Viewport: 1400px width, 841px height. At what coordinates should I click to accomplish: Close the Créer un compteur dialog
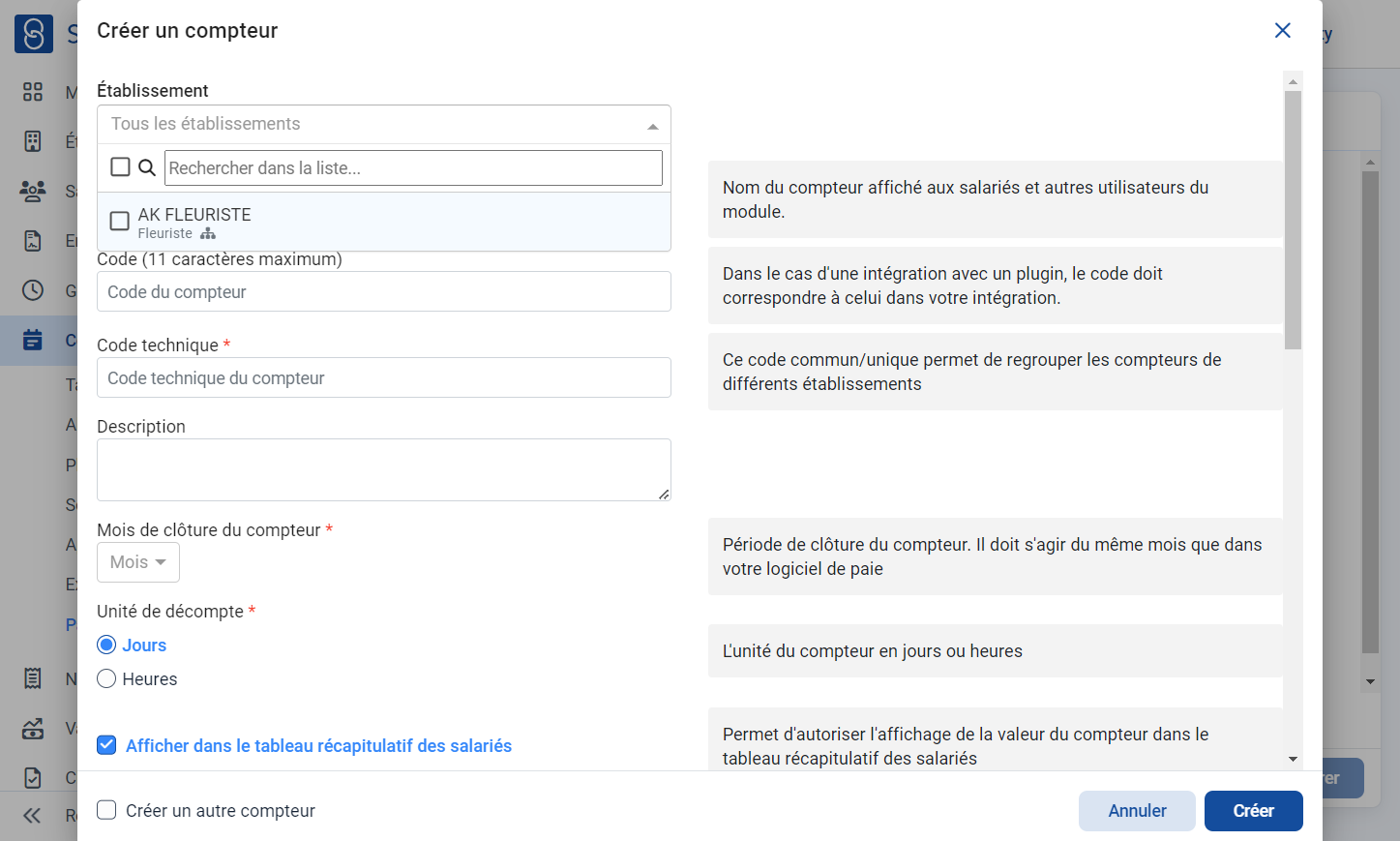tap(1283, 30)
